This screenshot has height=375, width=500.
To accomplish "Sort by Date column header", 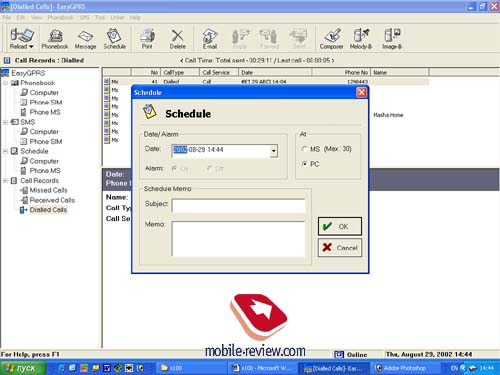I will (x=275, y=72).
